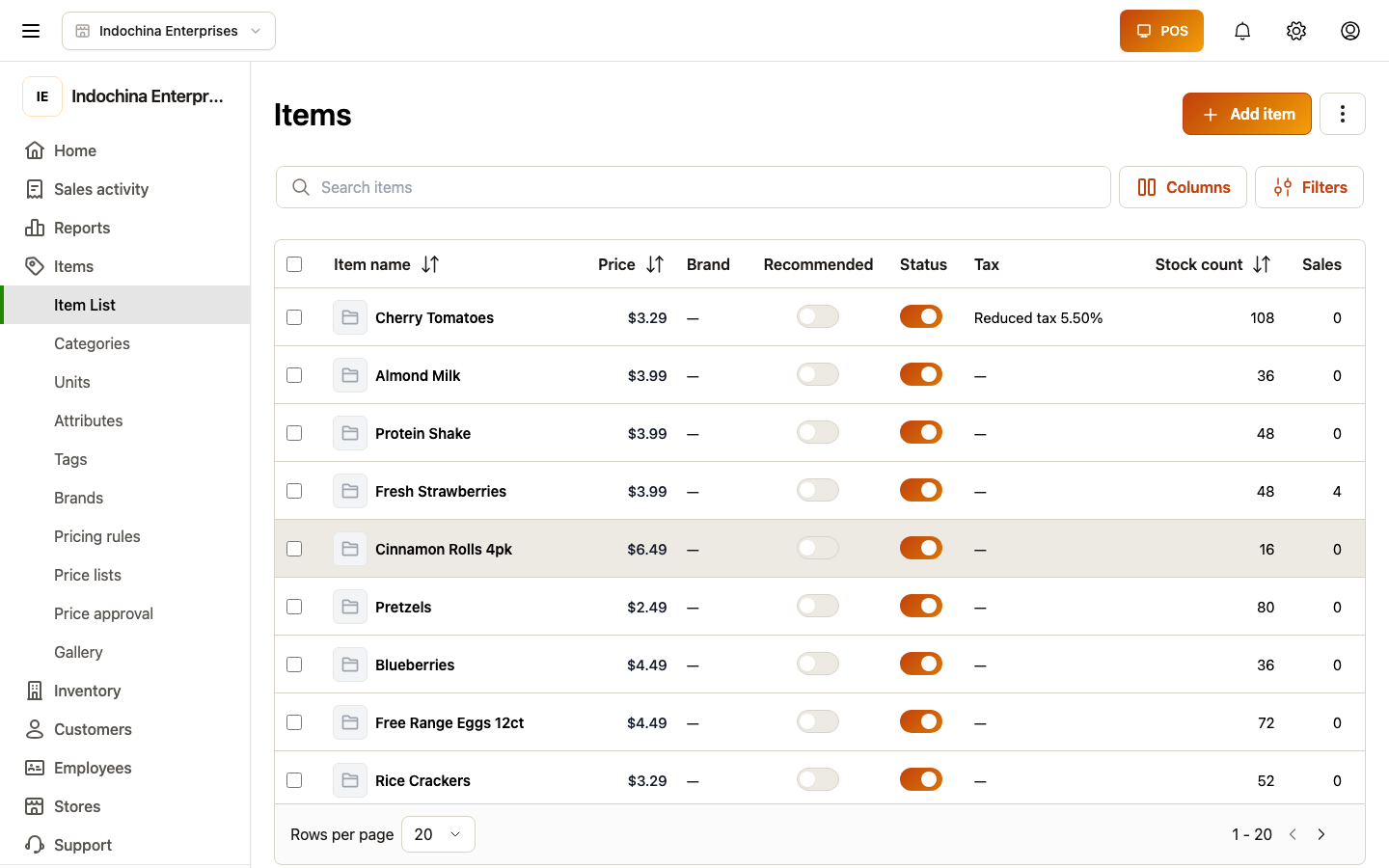Click the IE company logo

tap(42, 96)
